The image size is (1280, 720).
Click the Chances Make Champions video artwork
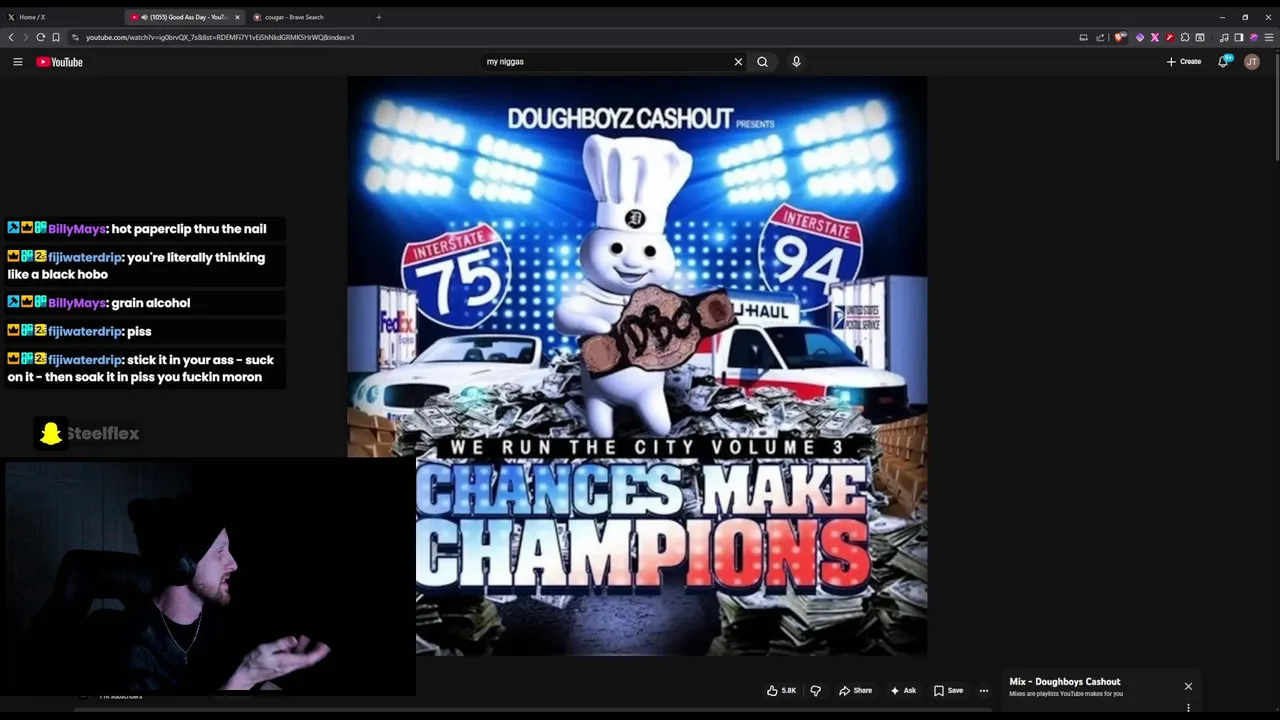click(x=637, y=366)
